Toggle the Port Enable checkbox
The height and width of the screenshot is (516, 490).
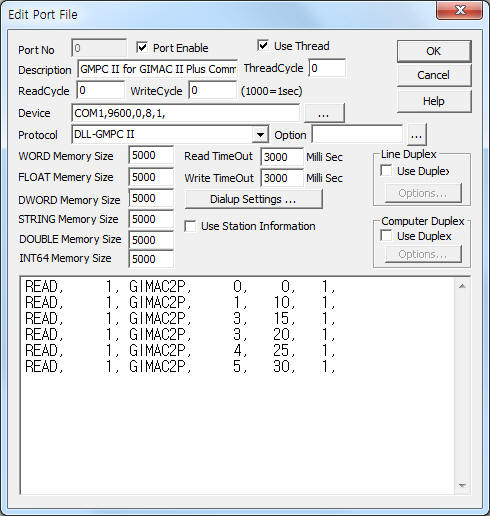click(142, 47)
